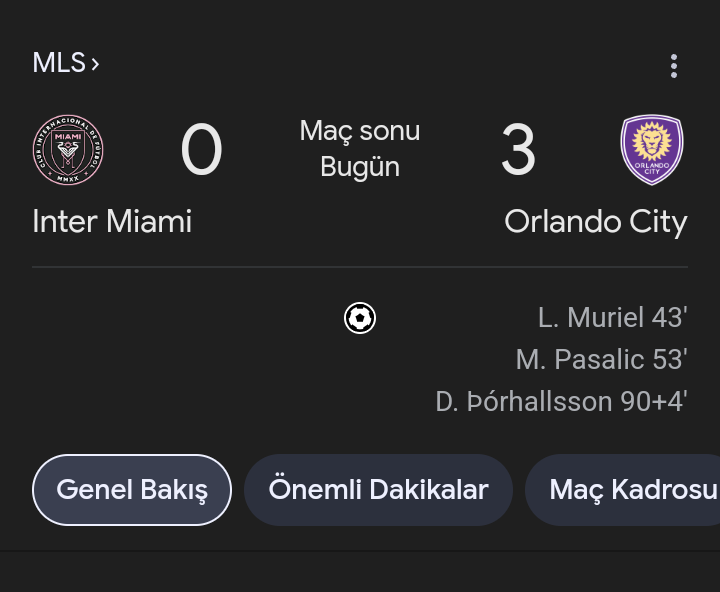
Task: Select the M. Pasalic 53' goal entry
Action: [602, 359]
